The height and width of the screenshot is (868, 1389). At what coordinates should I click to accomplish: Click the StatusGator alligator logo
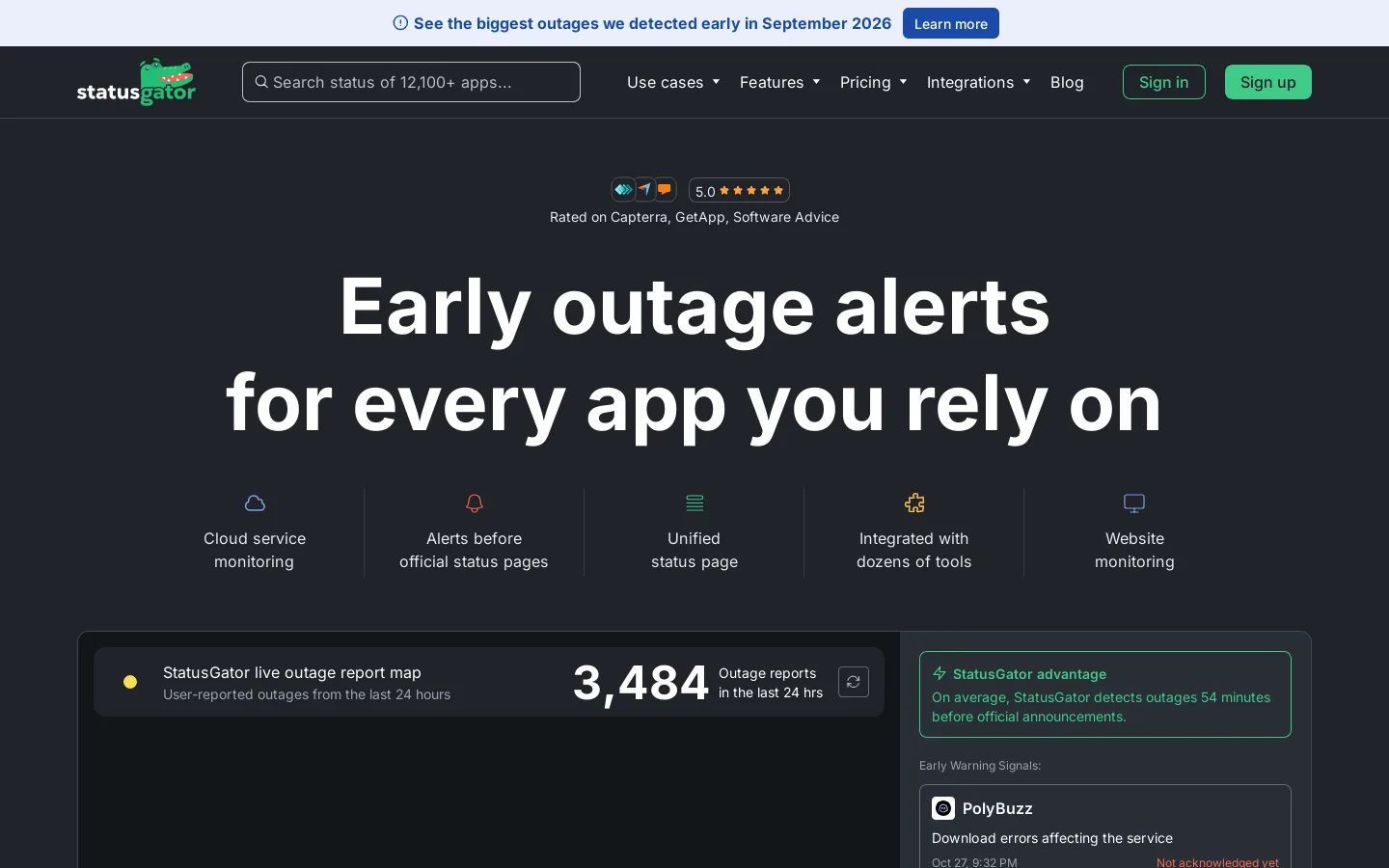tap(136, 82)
